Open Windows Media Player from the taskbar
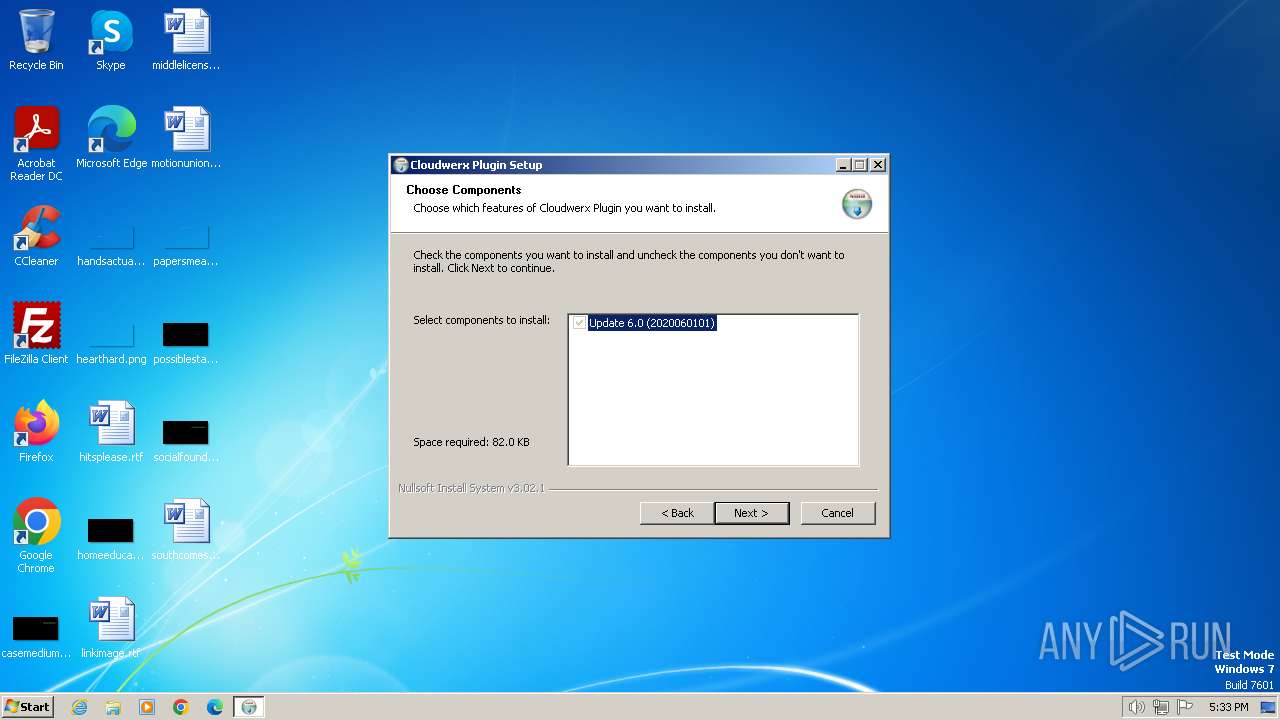The image size is (1280, 720). tap(147, 707)
